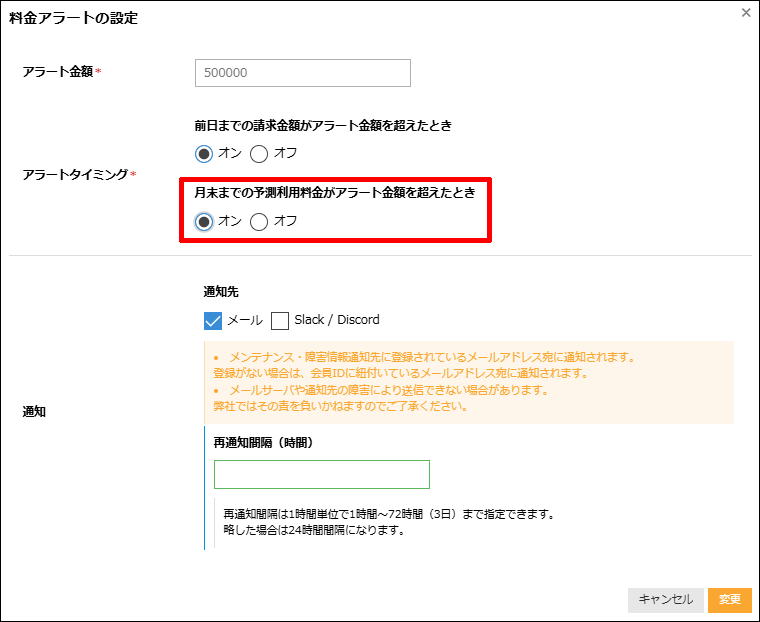
Task: Click the キャンセル button
Action: tap(665, 600)
